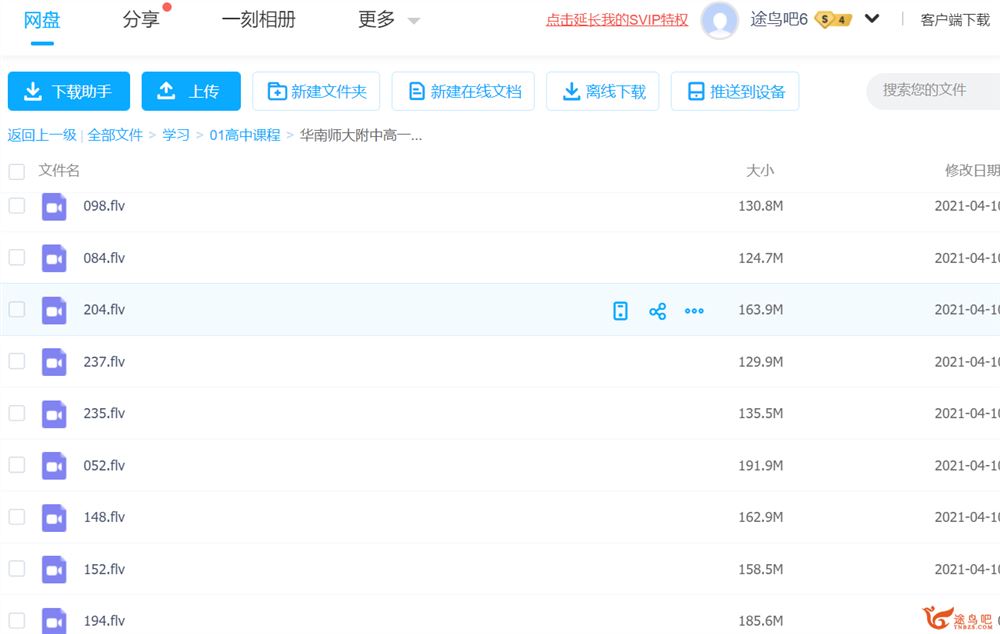Navigate to 全部文件 breadcrumb

pyautogui.click(x=115, y=135)
